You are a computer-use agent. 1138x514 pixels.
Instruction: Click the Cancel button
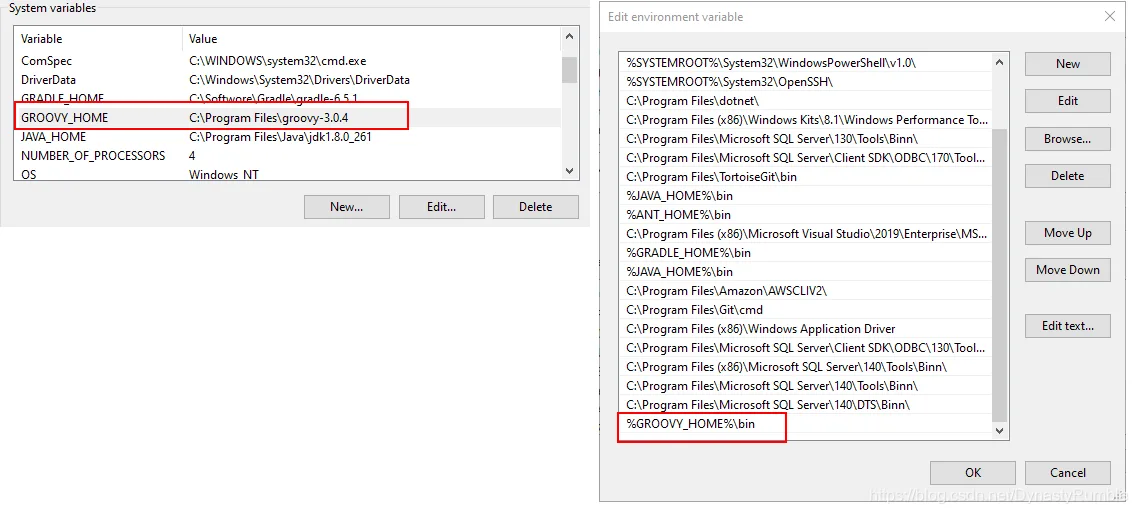coord(1068,473)
